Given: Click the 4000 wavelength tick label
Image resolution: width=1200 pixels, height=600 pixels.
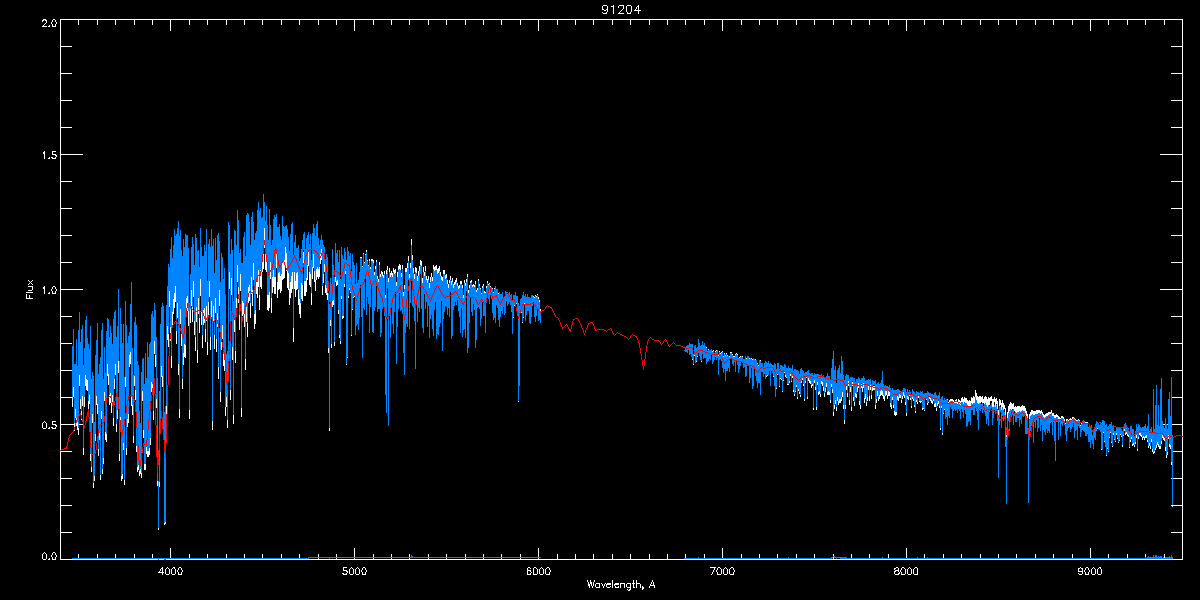Looking at the screenshot, I should click(x=170, y=572).
